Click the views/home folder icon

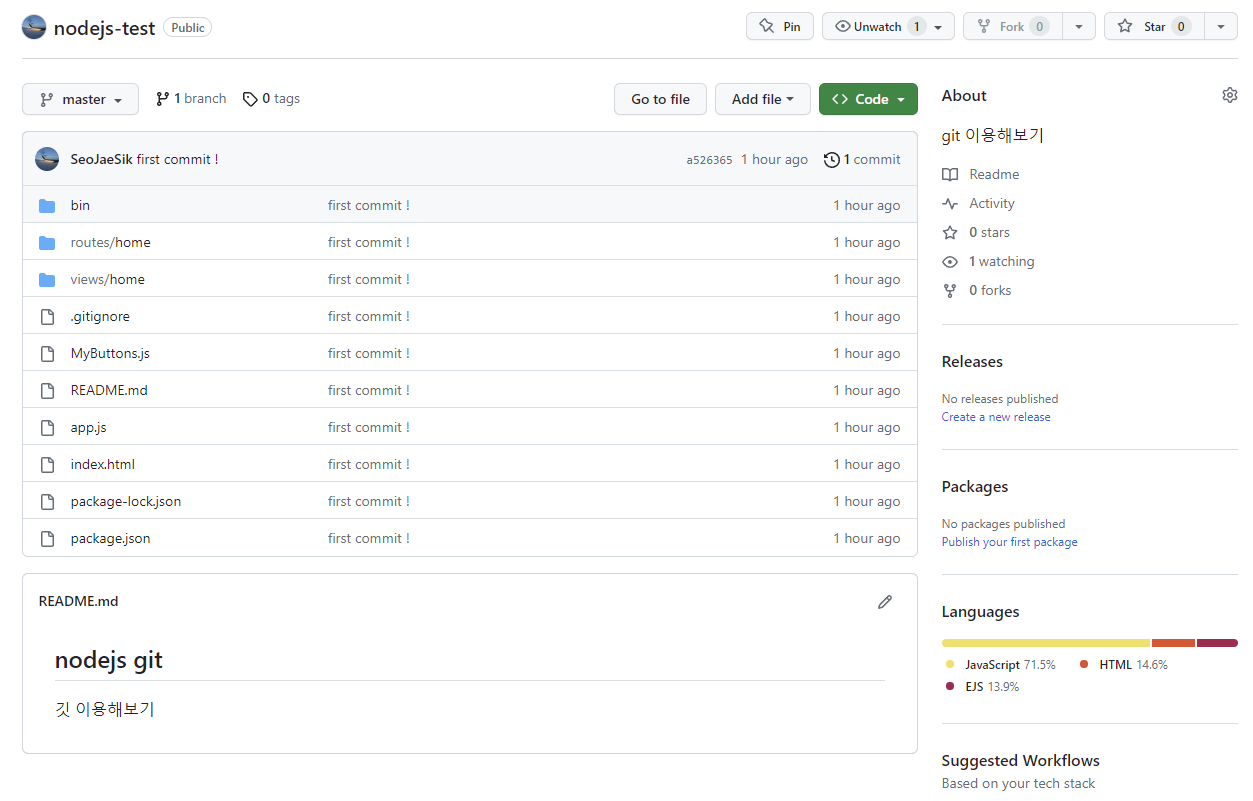point(47,279)
